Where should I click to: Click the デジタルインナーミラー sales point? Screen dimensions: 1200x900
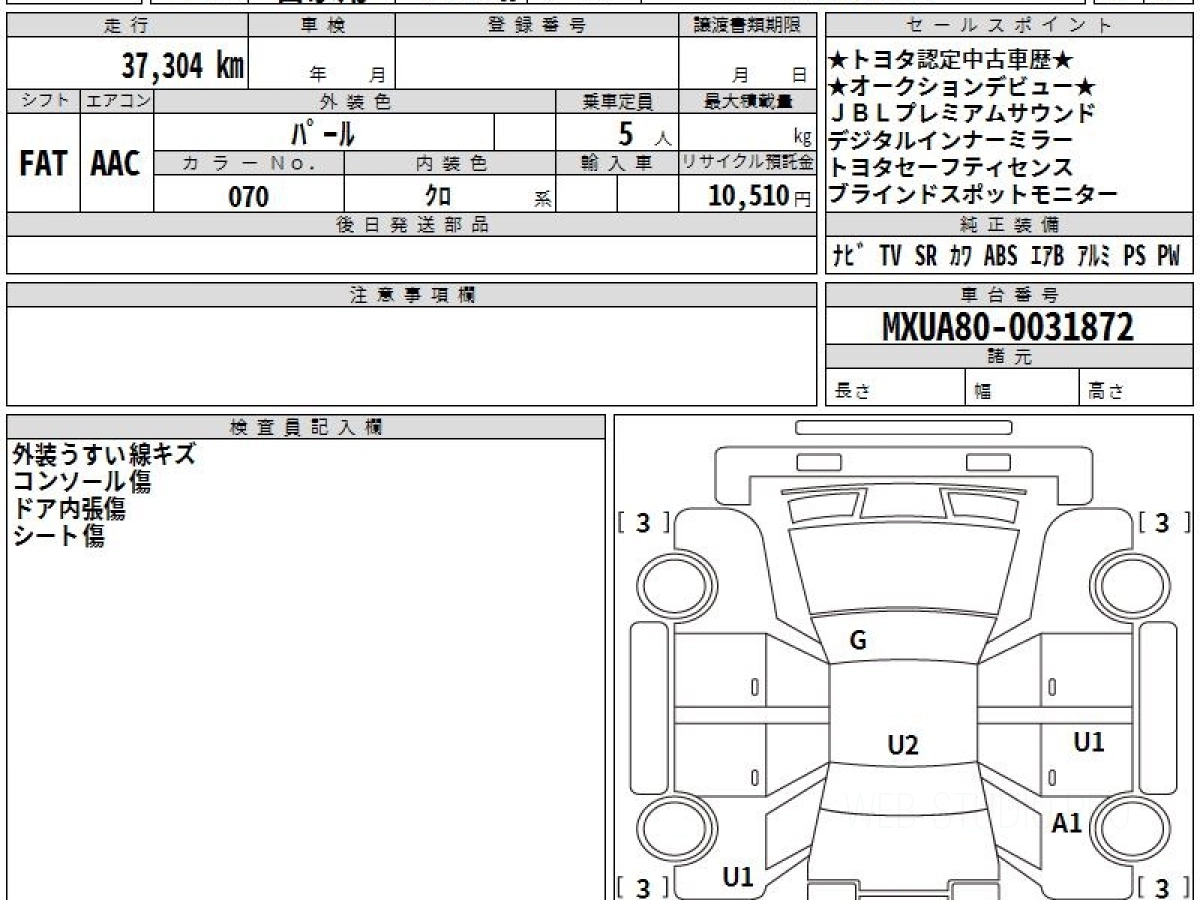(950, 141)
